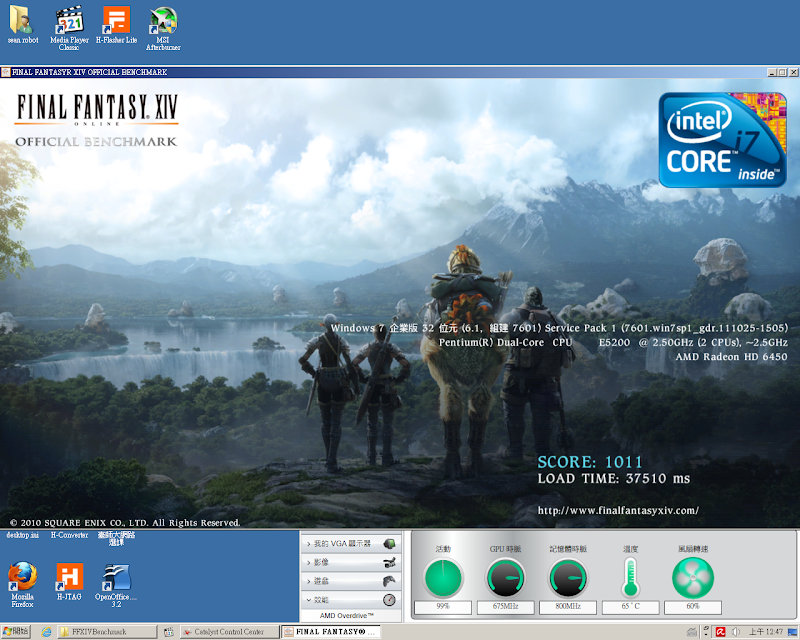Click the desktop.ini file label
Viewport: 800px width, 640px height.
coord(22,535)
